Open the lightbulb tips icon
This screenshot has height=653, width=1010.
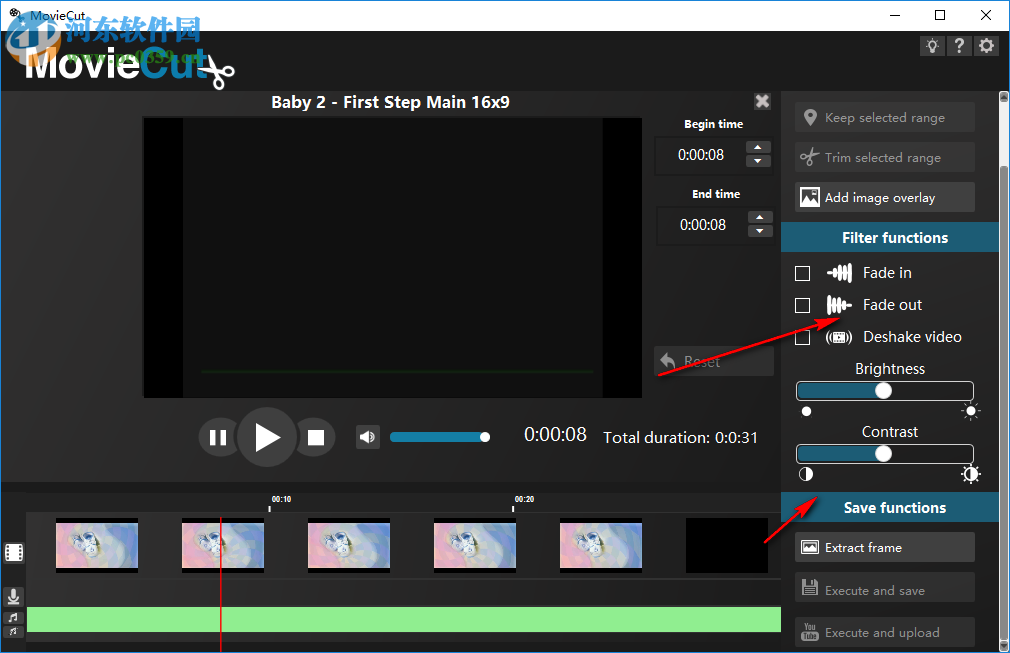[x=932, y=46]
